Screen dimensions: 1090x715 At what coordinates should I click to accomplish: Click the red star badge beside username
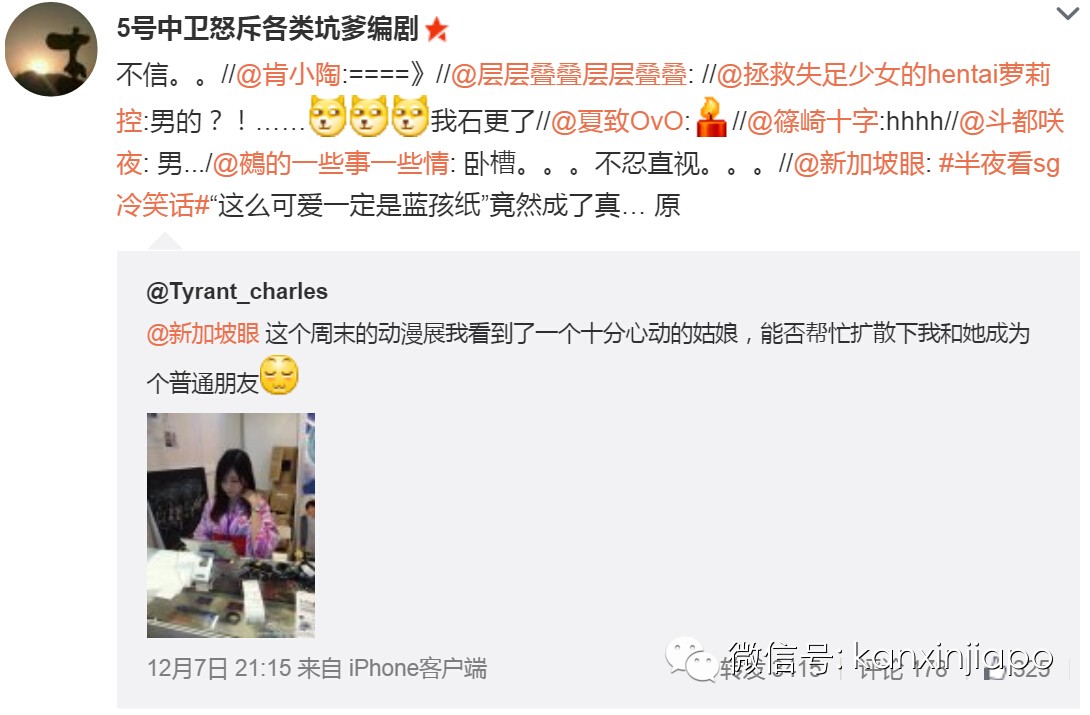point(437,29)
